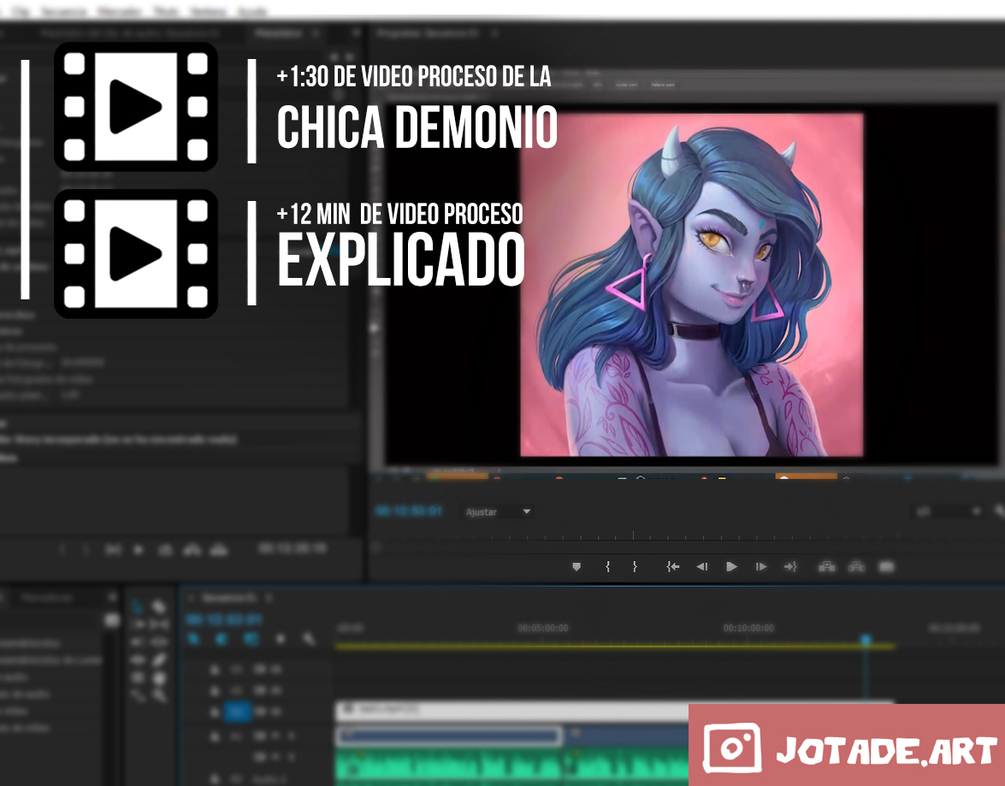Viewport: 1005px width, 786px height.
Task: Click the blue timeline playhead marker
Action: click(x=866, y=639)
